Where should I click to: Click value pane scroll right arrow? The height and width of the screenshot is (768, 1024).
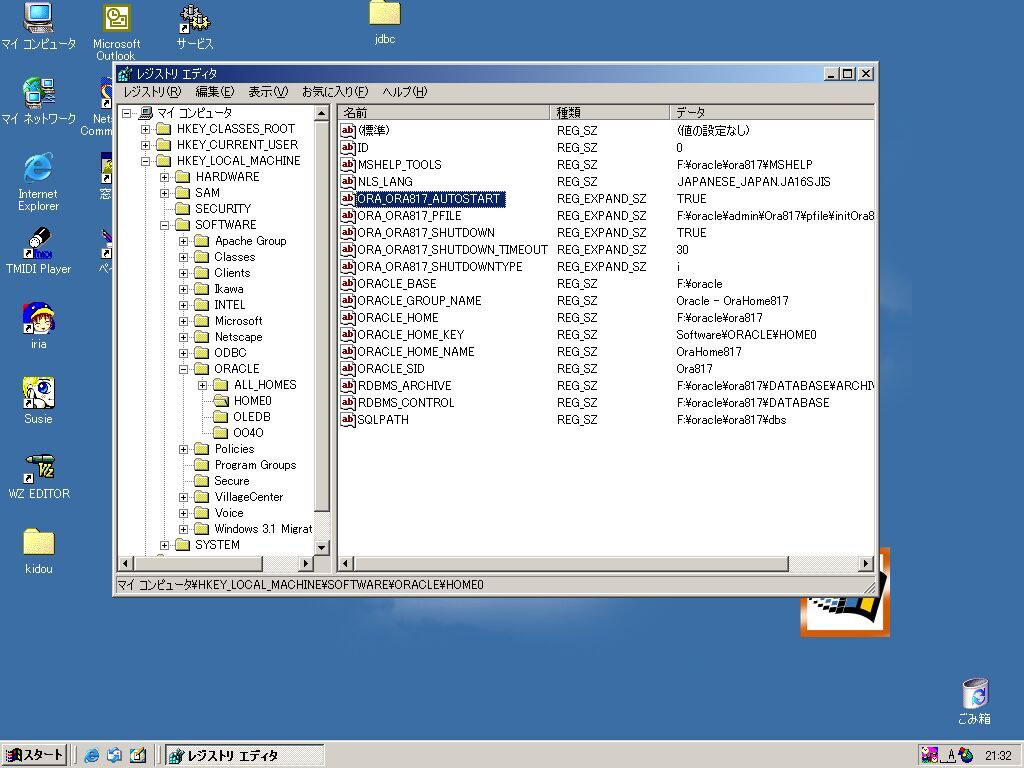tap(866, 563)
